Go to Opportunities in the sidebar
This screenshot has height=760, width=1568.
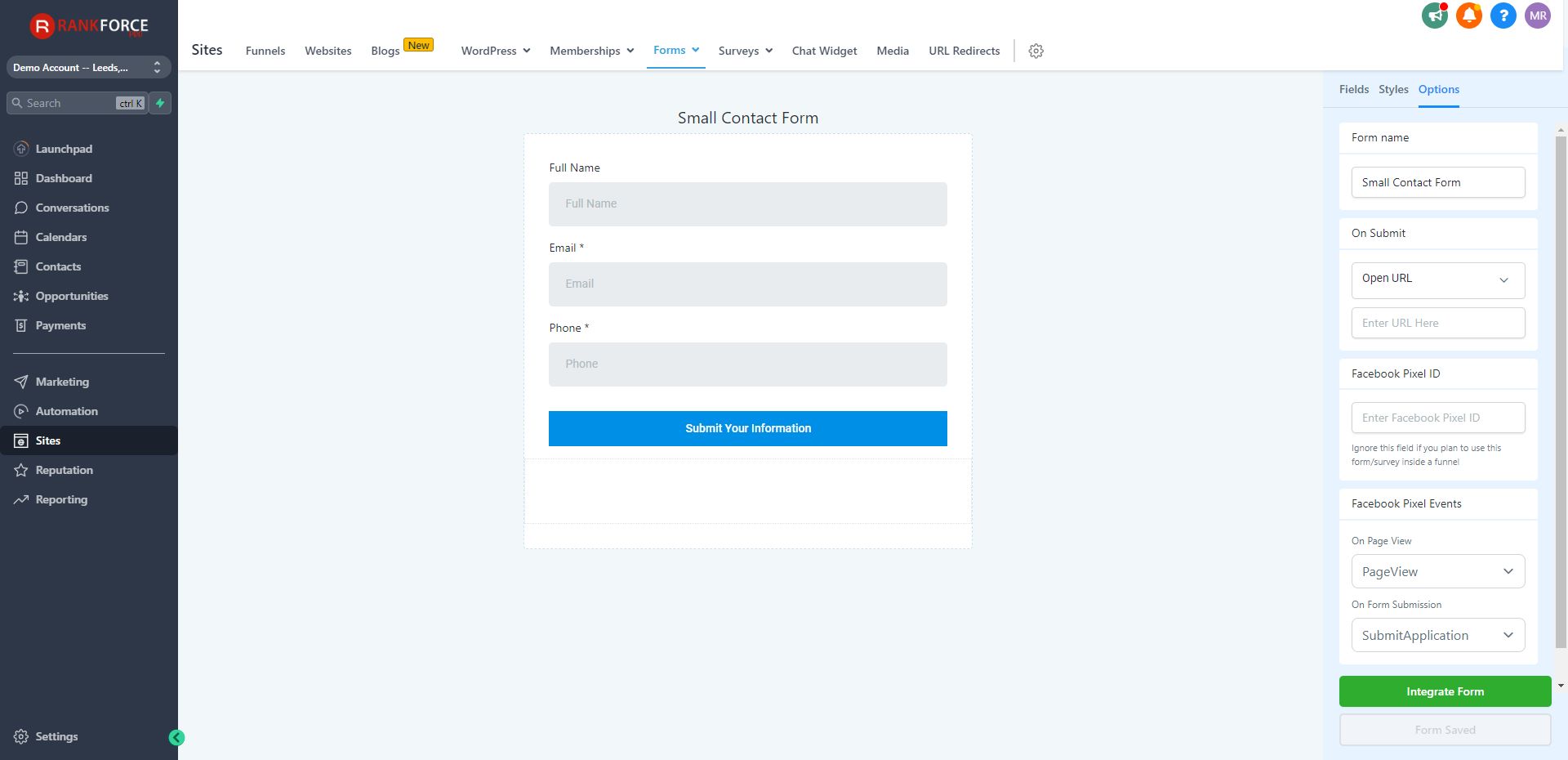[x=72, y=296]
